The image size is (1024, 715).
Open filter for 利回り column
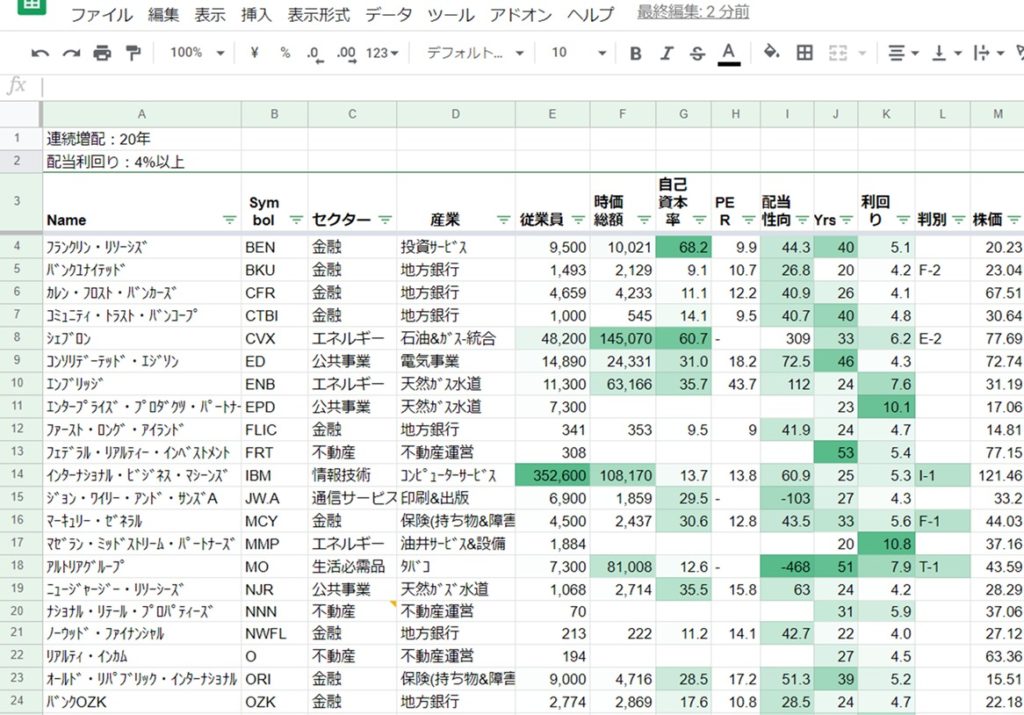point(903,220)
